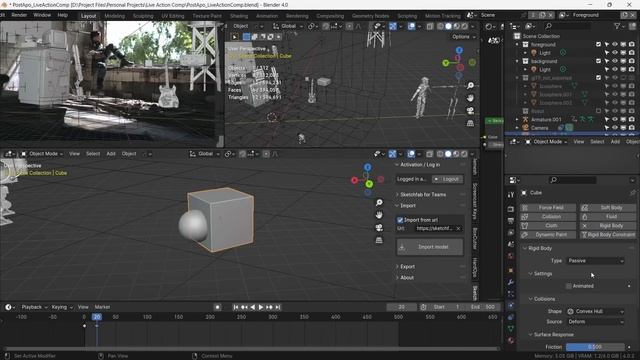Open collision Source dropdown showing Deform
The image size is (640, 360).
(595, 322)
